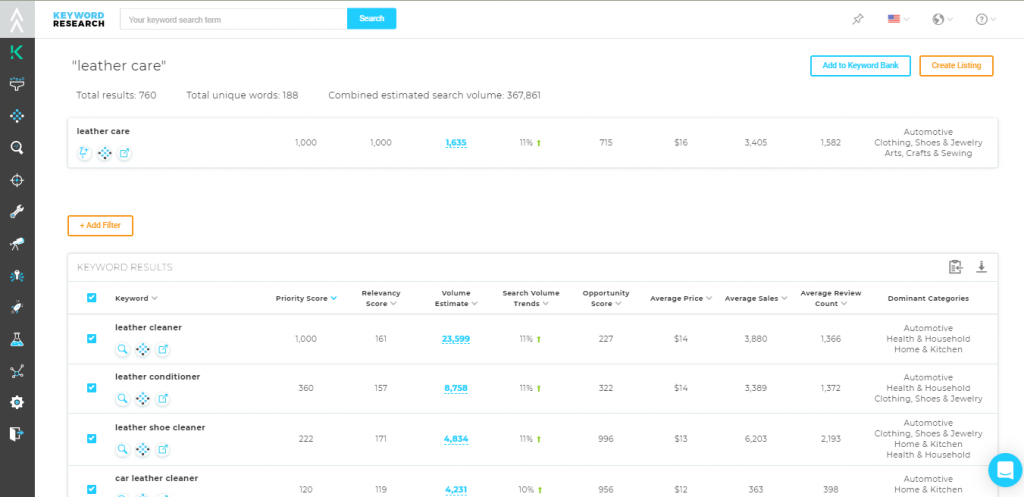Uncheck the car leather cleaner row checkbox
Image resolution: width=1024 pixels, height=497 pixels.
(91, 489)
